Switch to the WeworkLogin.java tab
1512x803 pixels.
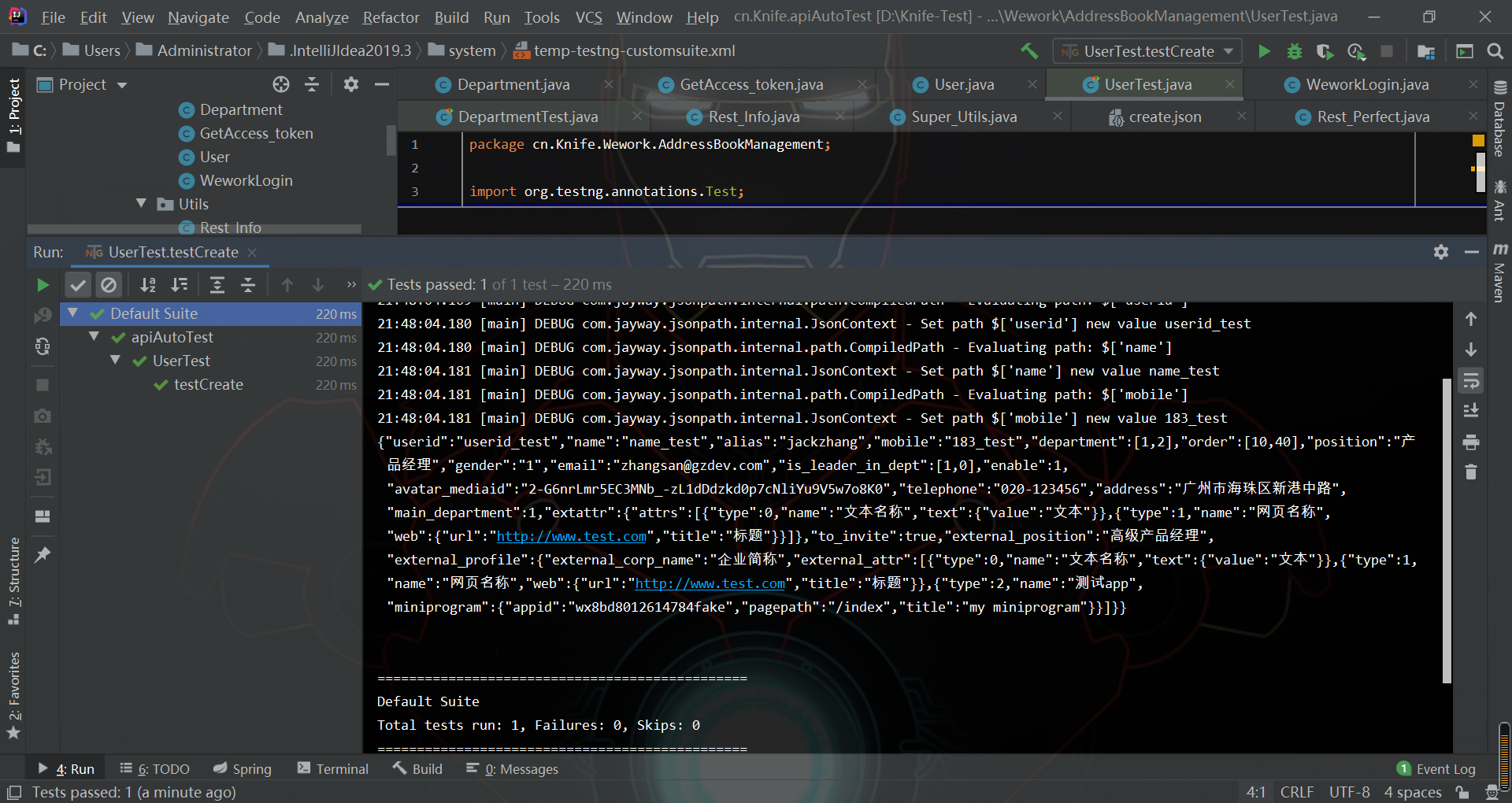[x=1366, y=84]
